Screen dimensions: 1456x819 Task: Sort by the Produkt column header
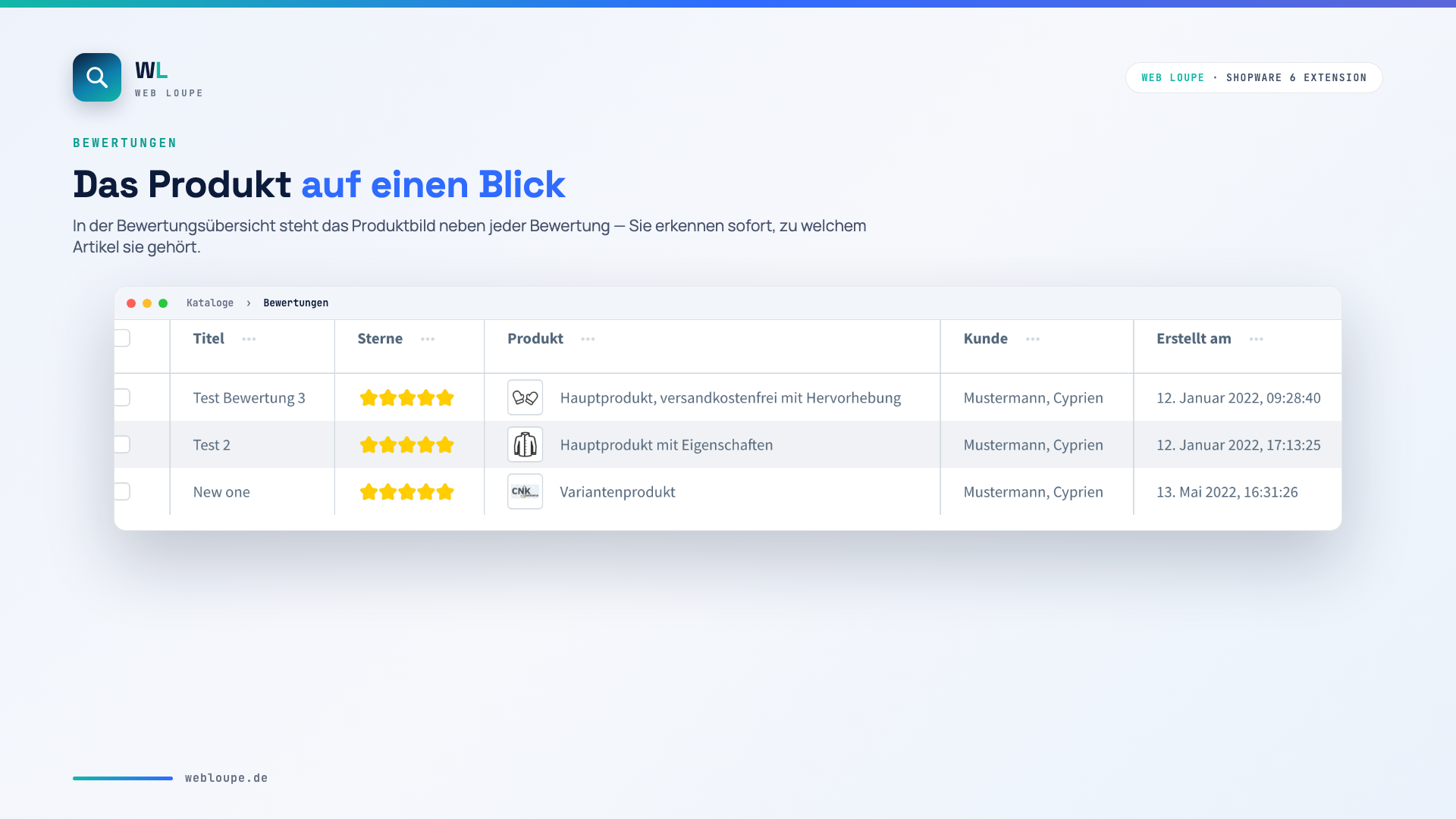point(535,338)
